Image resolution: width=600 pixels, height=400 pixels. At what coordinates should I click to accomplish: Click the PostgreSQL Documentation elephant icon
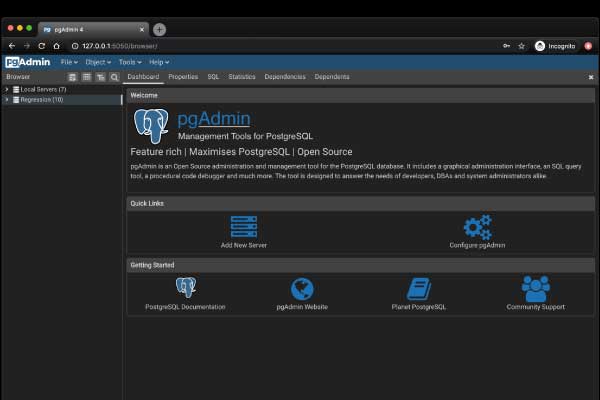186,287
